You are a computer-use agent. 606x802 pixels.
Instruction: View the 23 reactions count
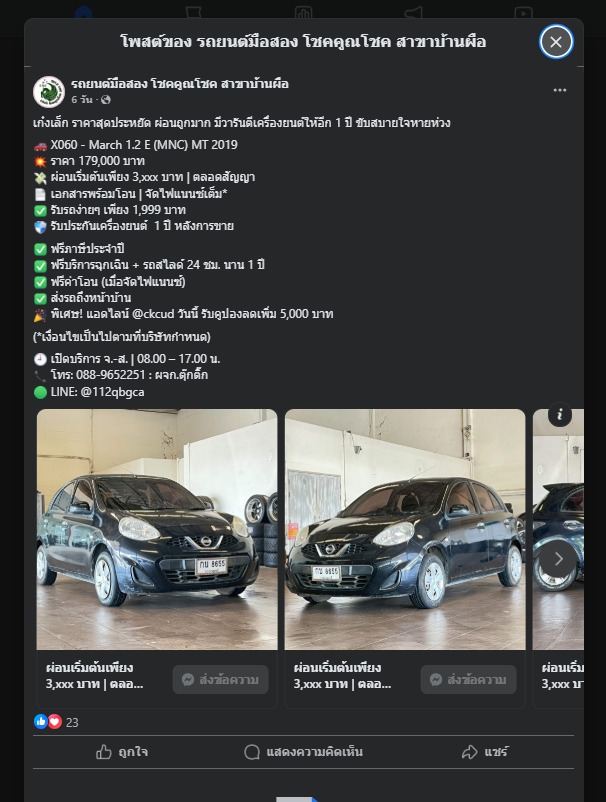72,722
